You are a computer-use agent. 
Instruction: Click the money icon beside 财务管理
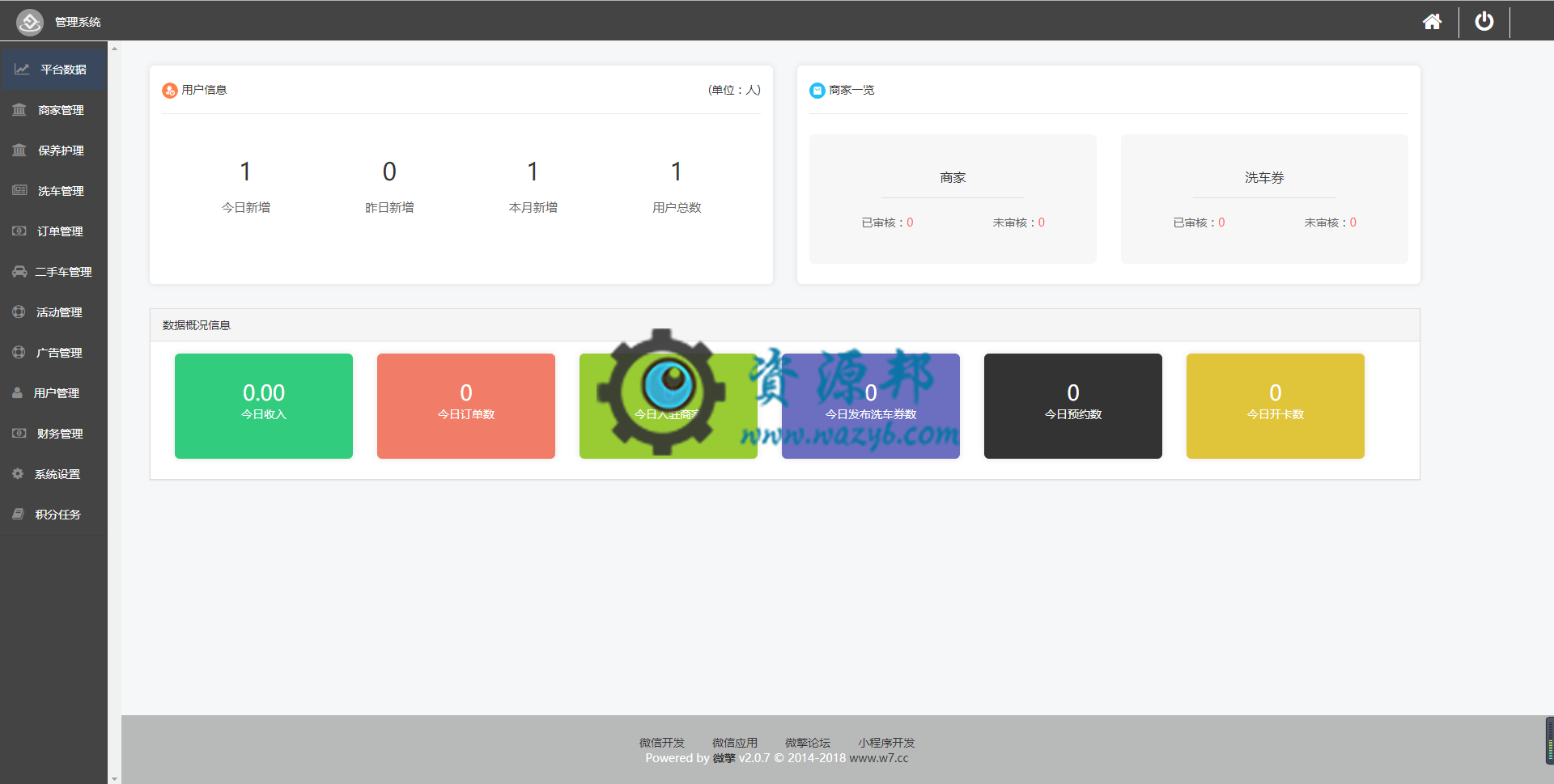coord(19,433)
